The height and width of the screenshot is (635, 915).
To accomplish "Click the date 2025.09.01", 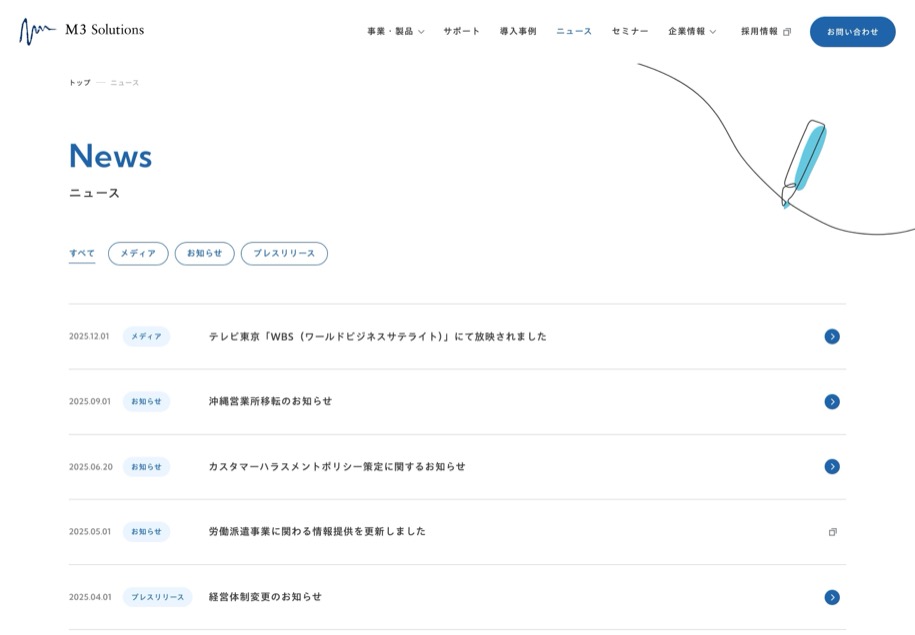I will click(x=90, y=402).
